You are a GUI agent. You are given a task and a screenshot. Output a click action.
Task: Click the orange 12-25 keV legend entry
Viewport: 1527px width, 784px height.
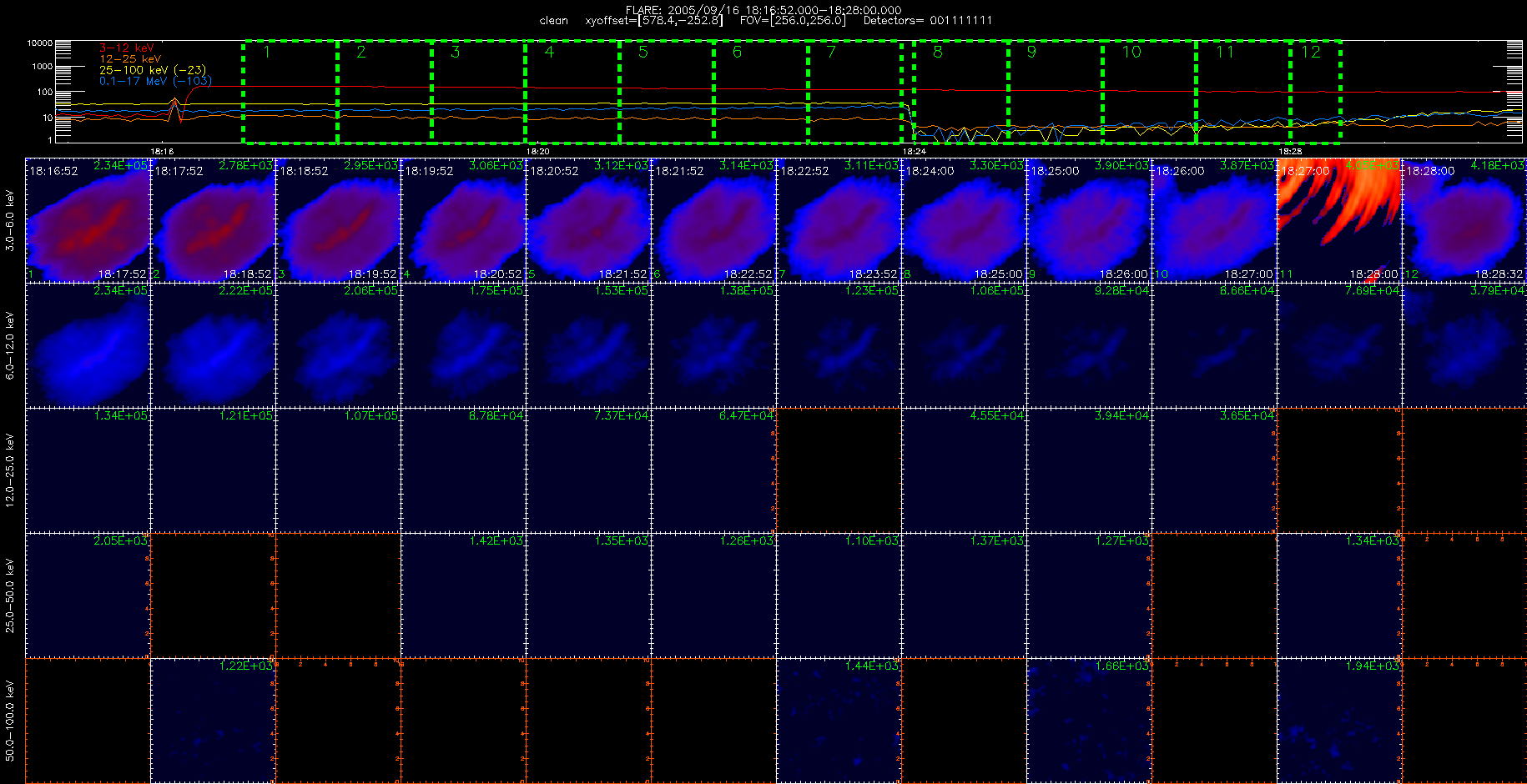[130, 59]
